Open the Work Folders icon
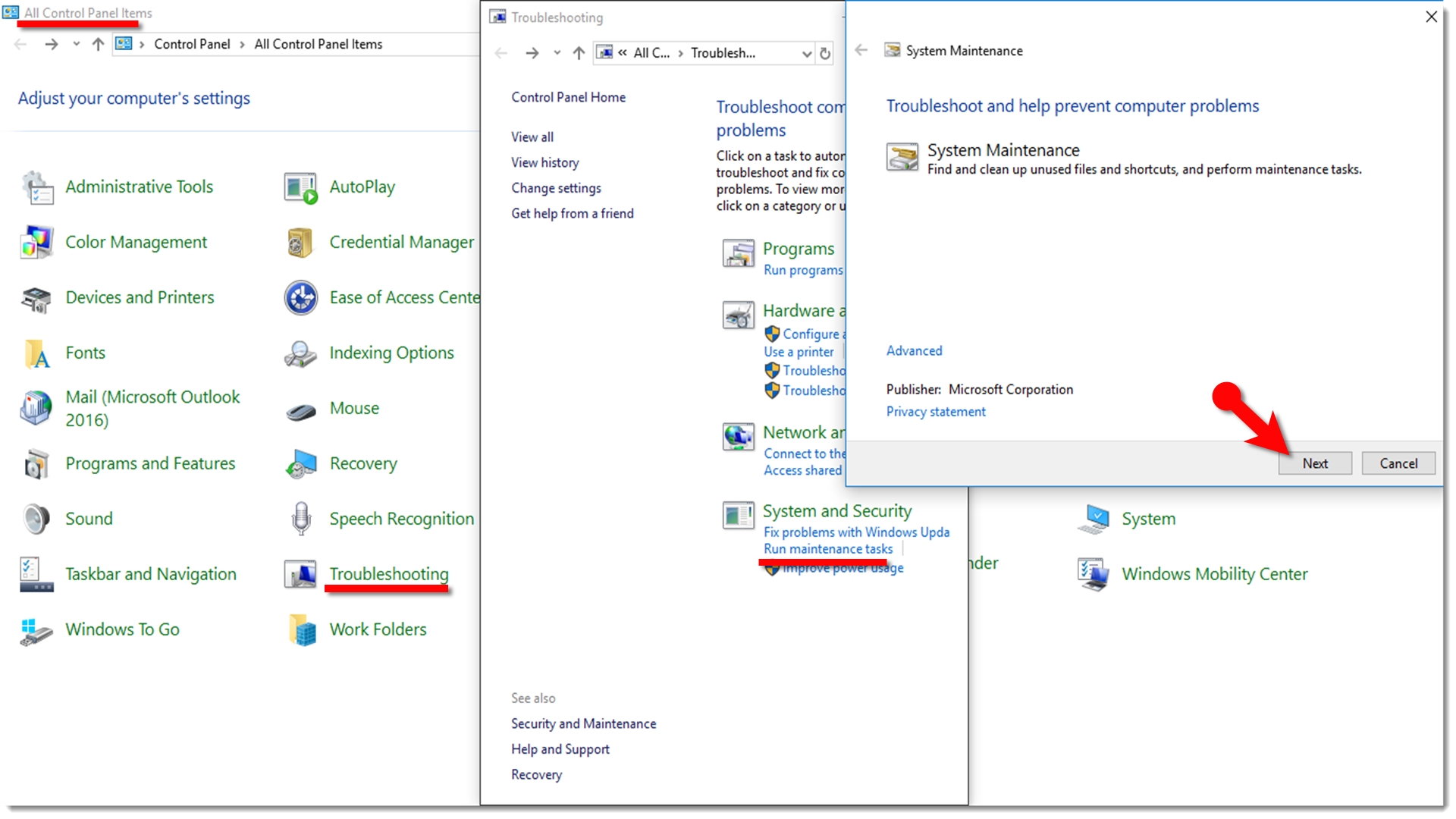1456x819 pixels. 302,630
